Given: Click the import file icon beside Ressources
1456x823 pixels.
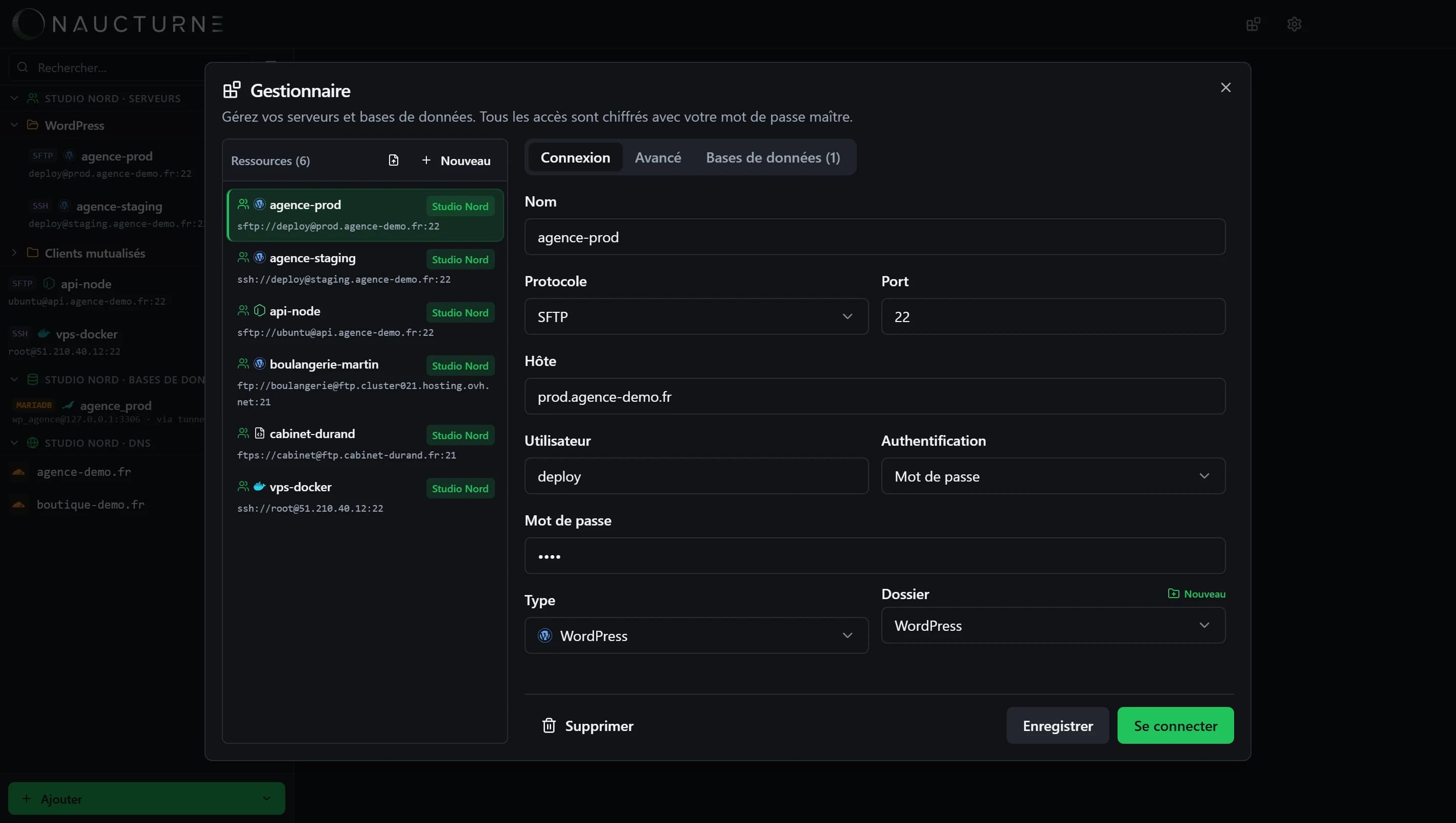Looking at the screenshot, I should pos(393,161).
